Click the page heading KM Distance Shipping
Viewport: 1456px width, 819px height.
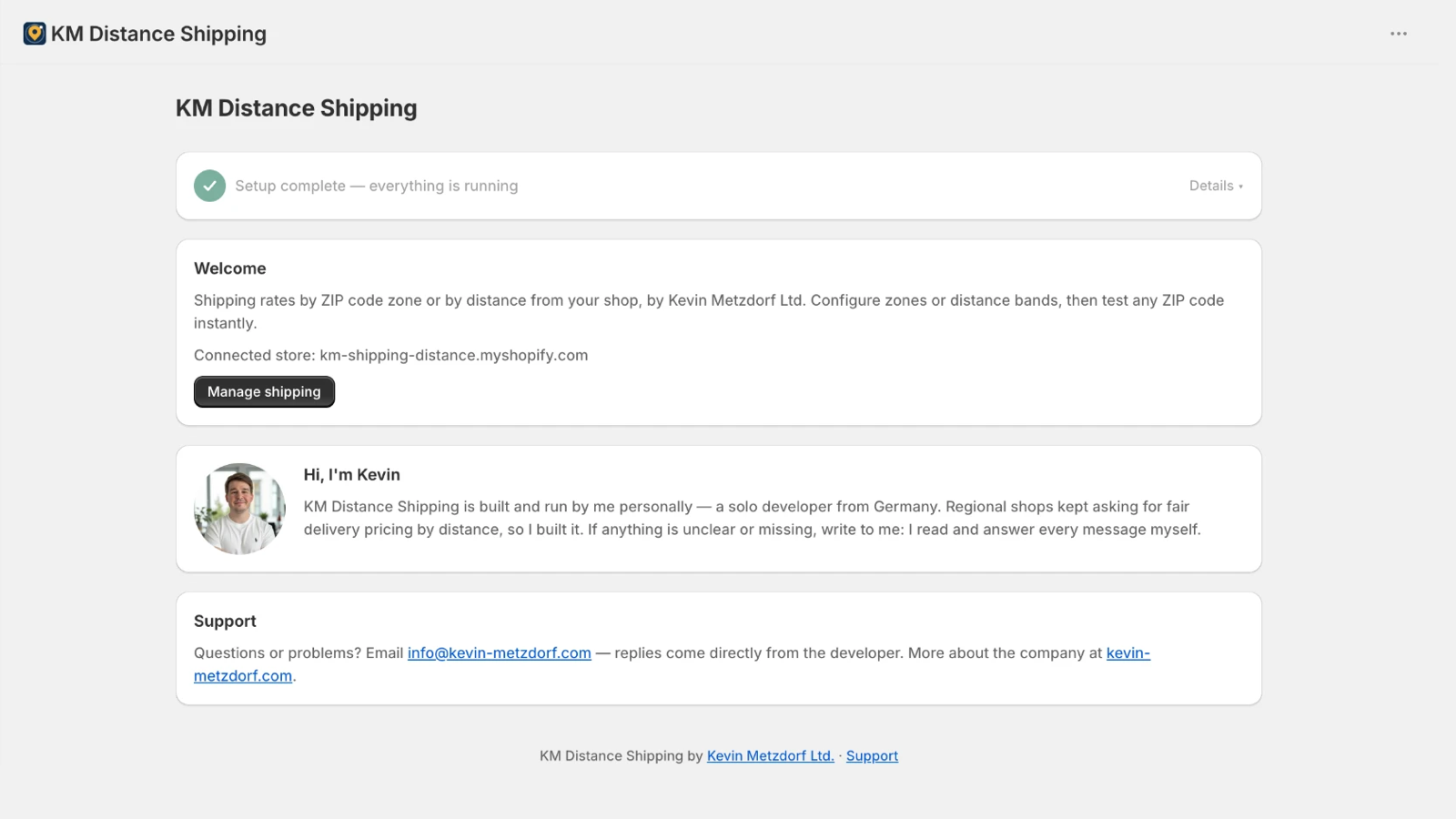tap(297, 108)
